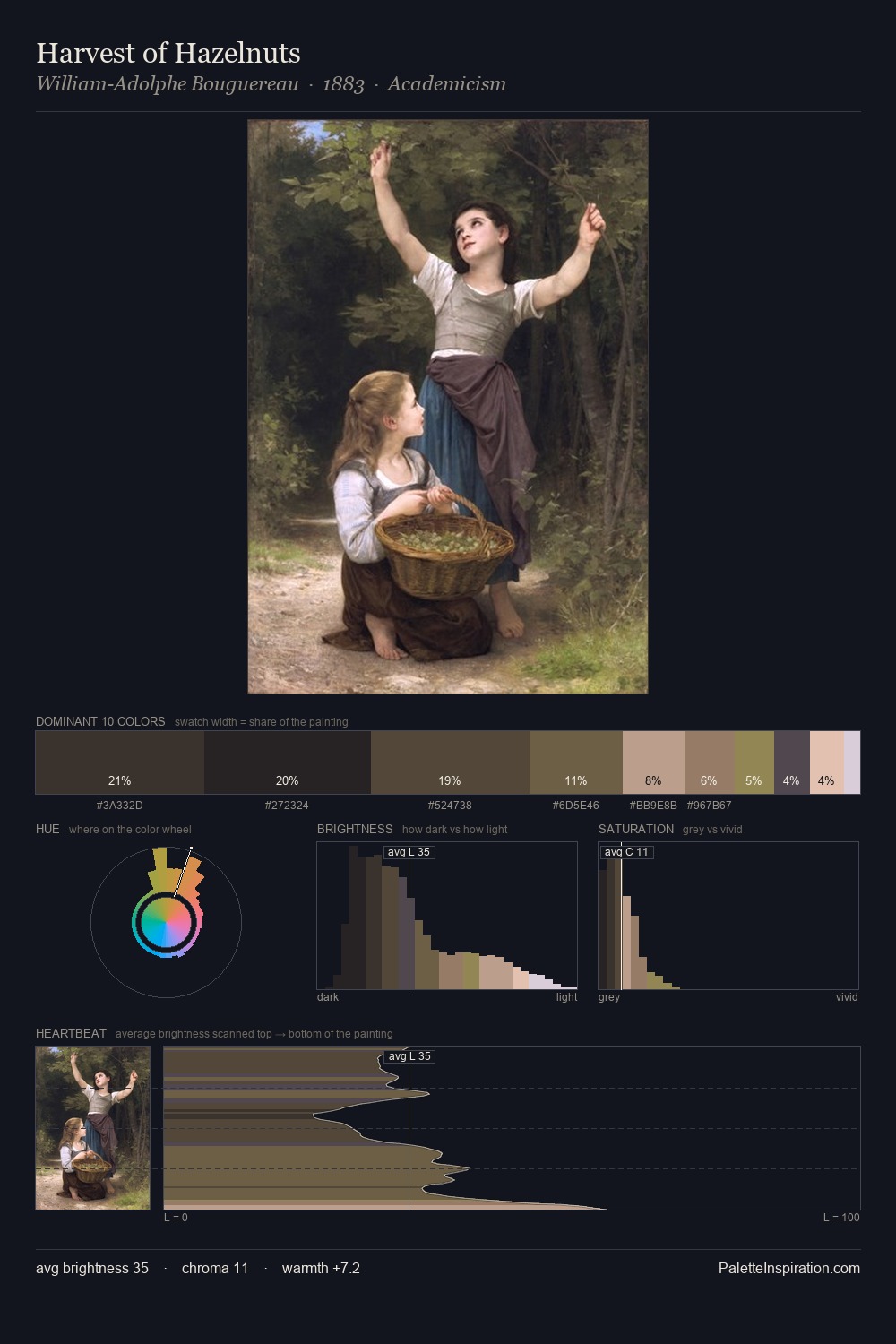Click the BRIGHTNESS section heading

[355, 829]
